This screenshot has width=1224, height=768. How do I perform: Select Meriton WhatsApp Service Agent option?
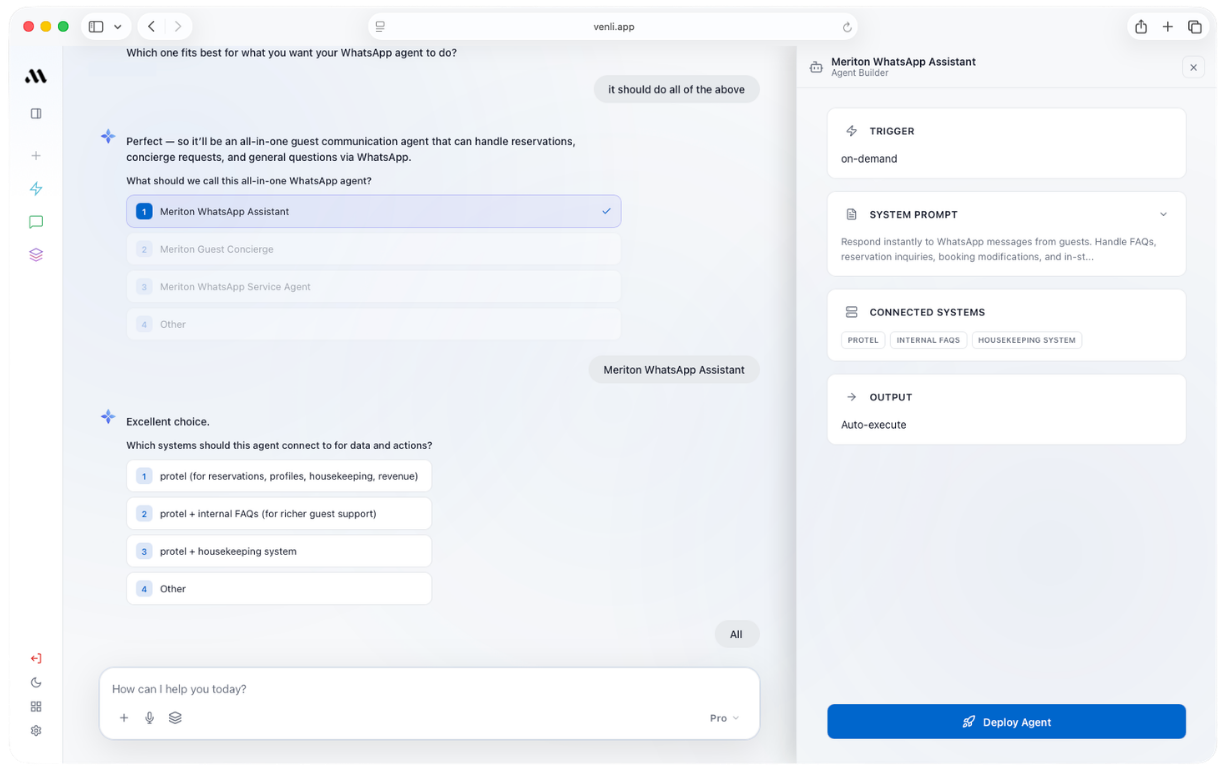[x=373, y=287]
